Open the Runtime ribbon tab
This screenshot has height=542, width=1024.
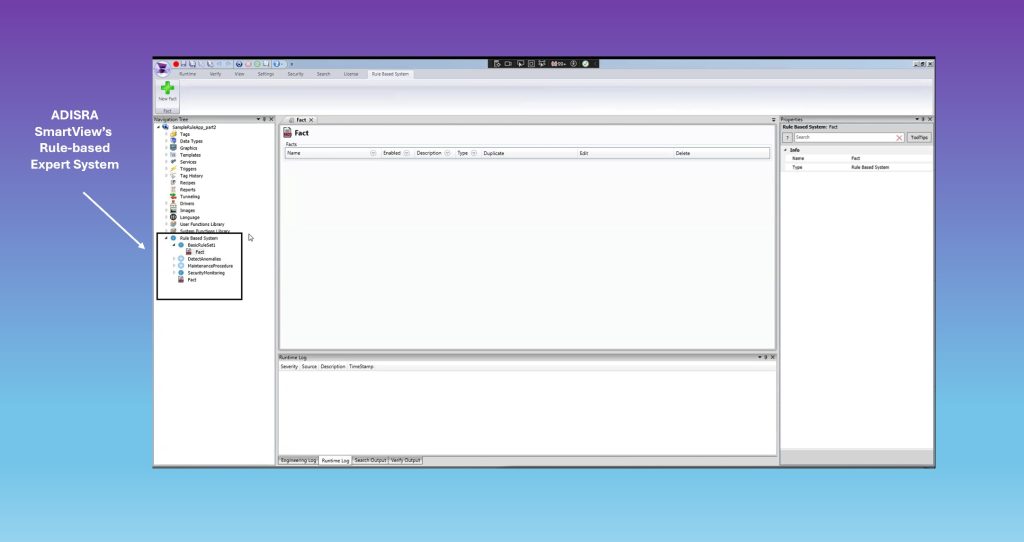click(187, 74)
